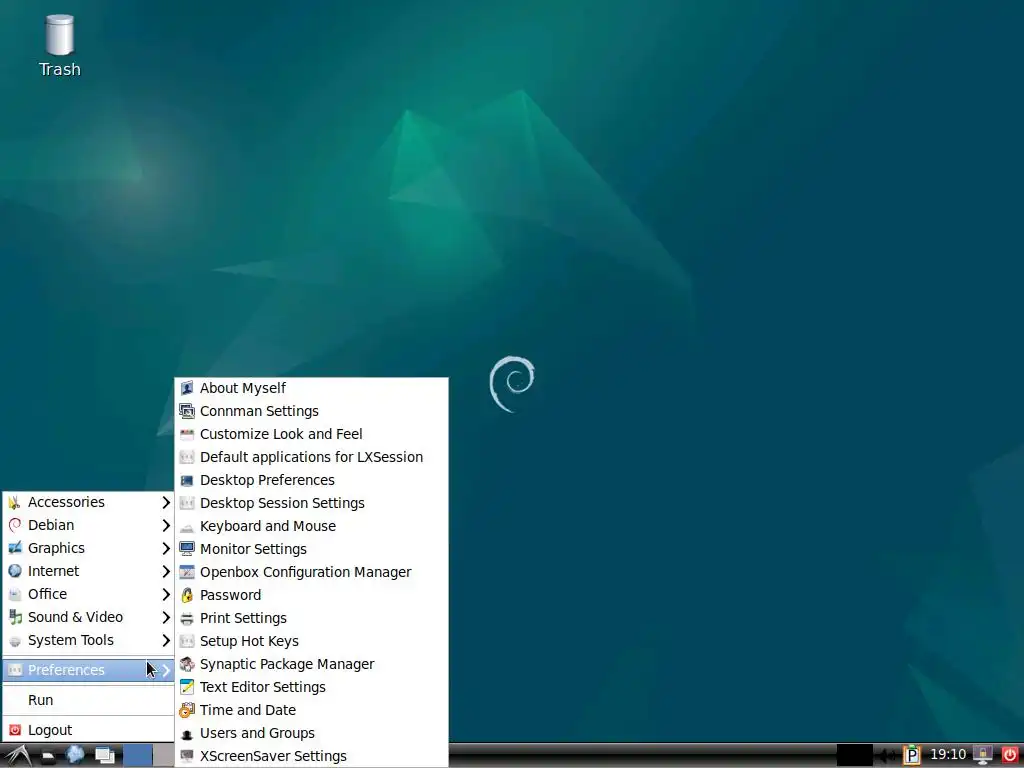Open XScreenSaver Settings
The image size is (1024, 768).
312,756
